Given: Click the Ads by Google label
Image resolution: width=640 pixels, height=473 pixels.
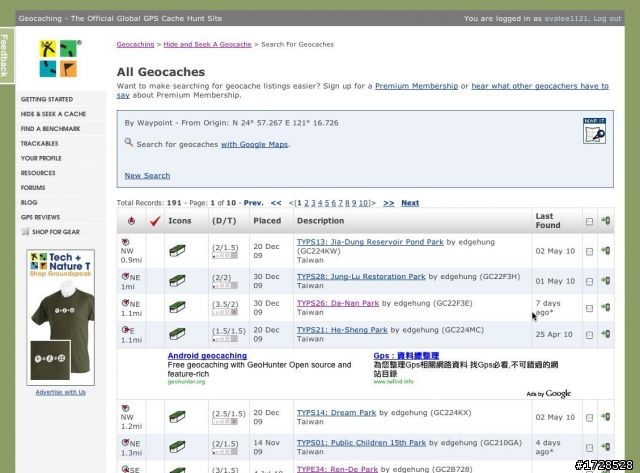Looking at the screenshot, I should pos(549,393).
